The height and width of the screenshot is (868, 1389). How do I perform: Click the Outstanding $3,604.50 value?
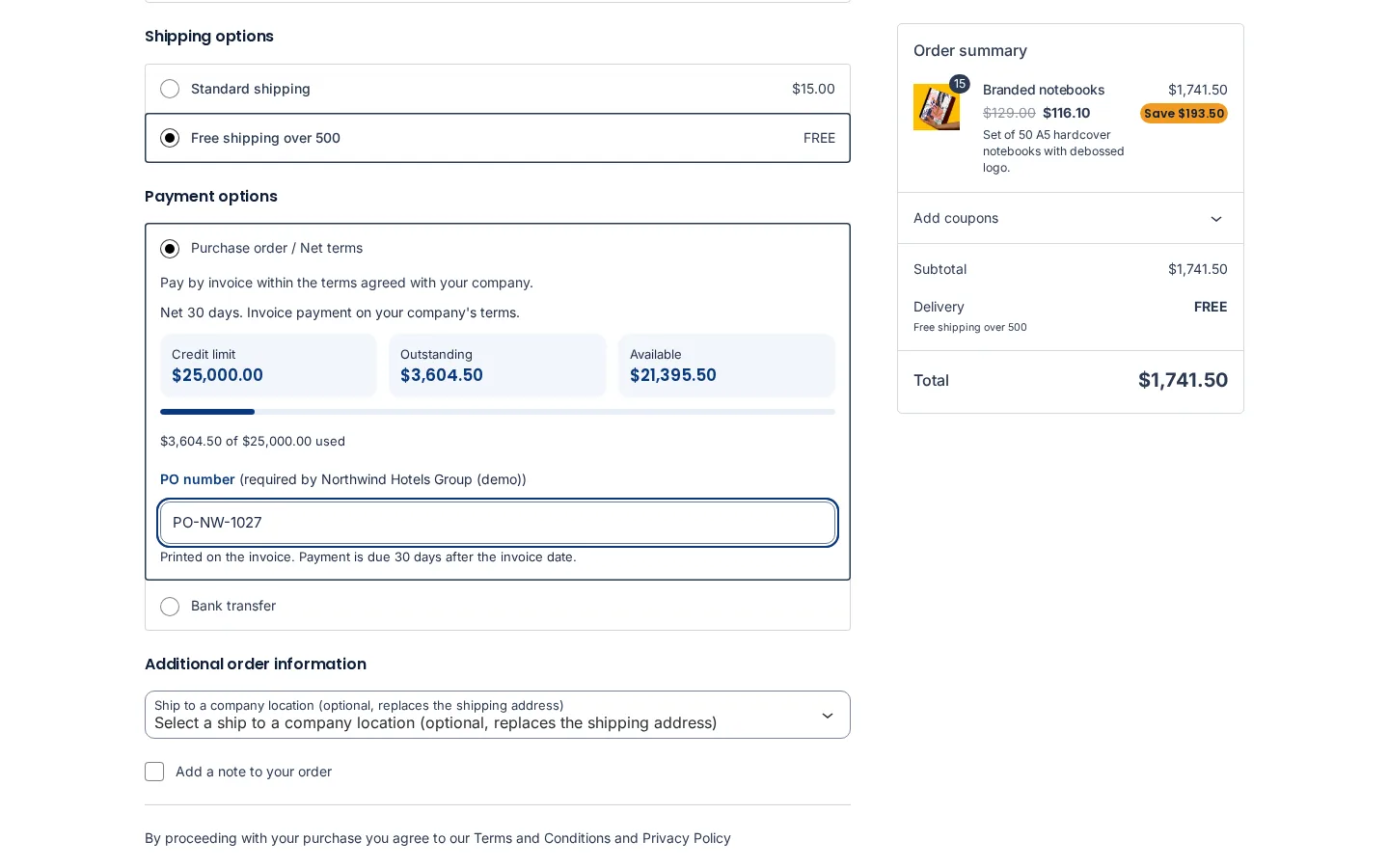coord(442,375)
